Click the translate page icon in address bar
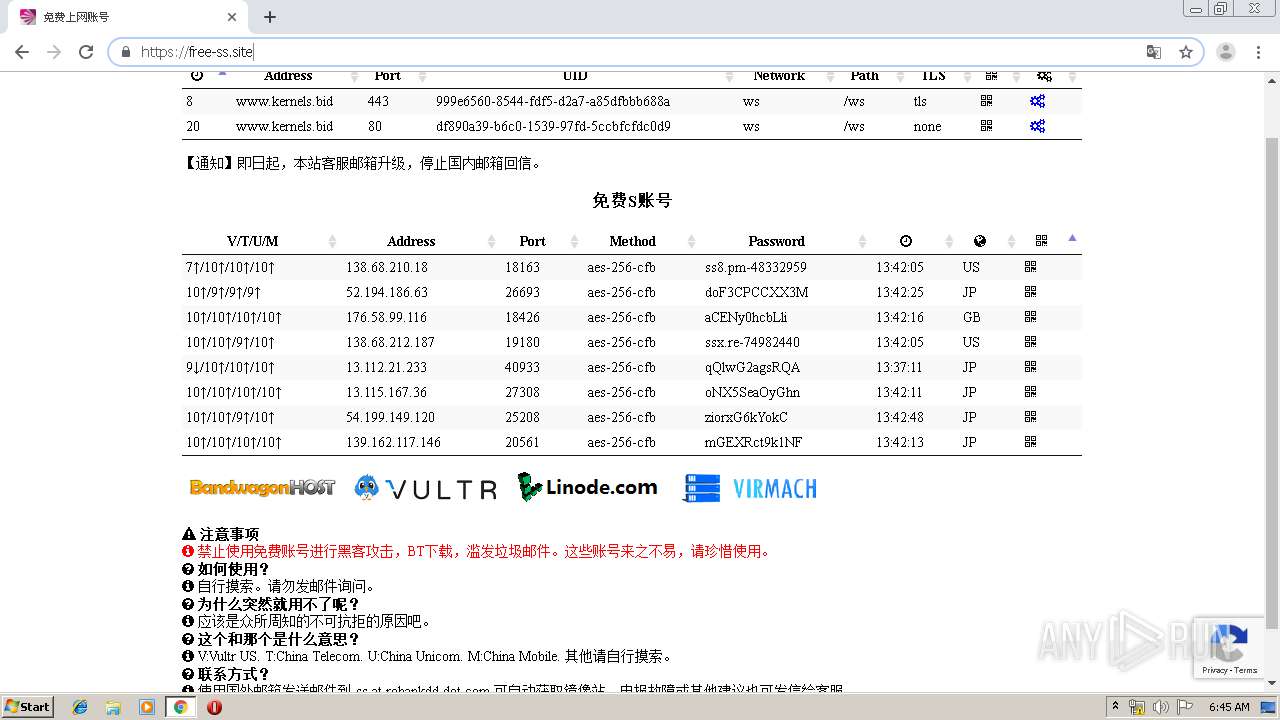The image size is (1280, 720). 1154,52
